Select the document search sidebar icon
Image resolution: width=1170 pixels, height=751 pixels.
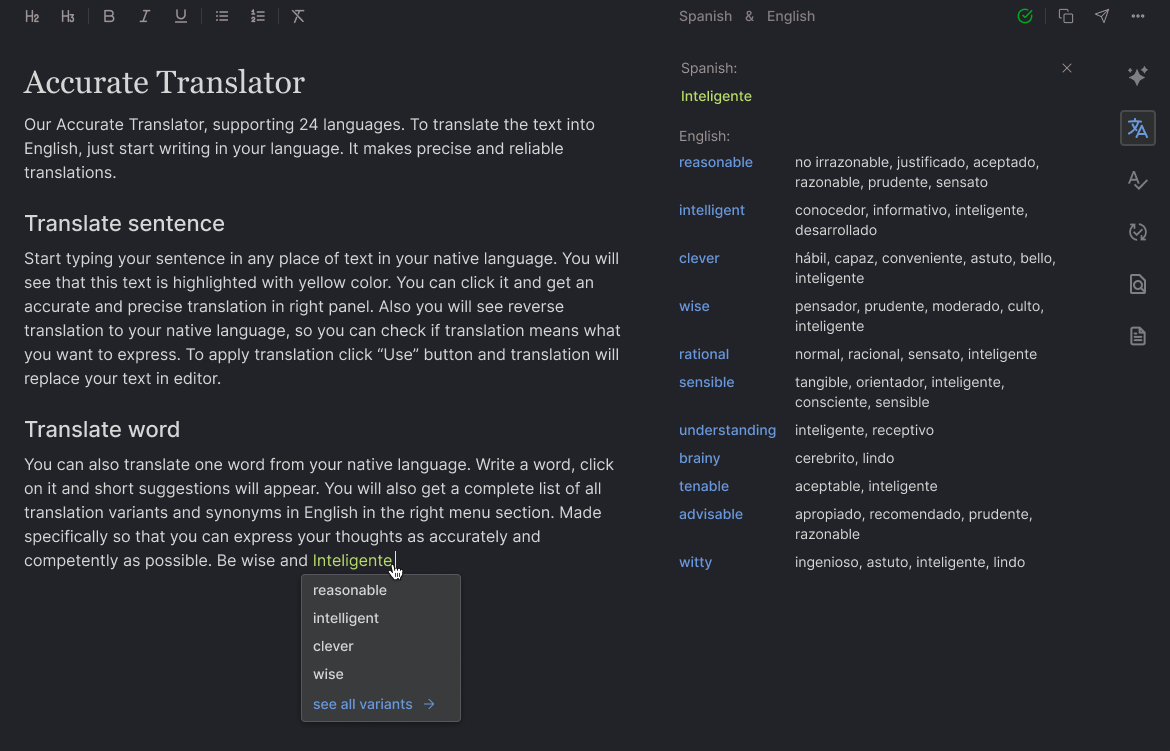point(1138,284)
